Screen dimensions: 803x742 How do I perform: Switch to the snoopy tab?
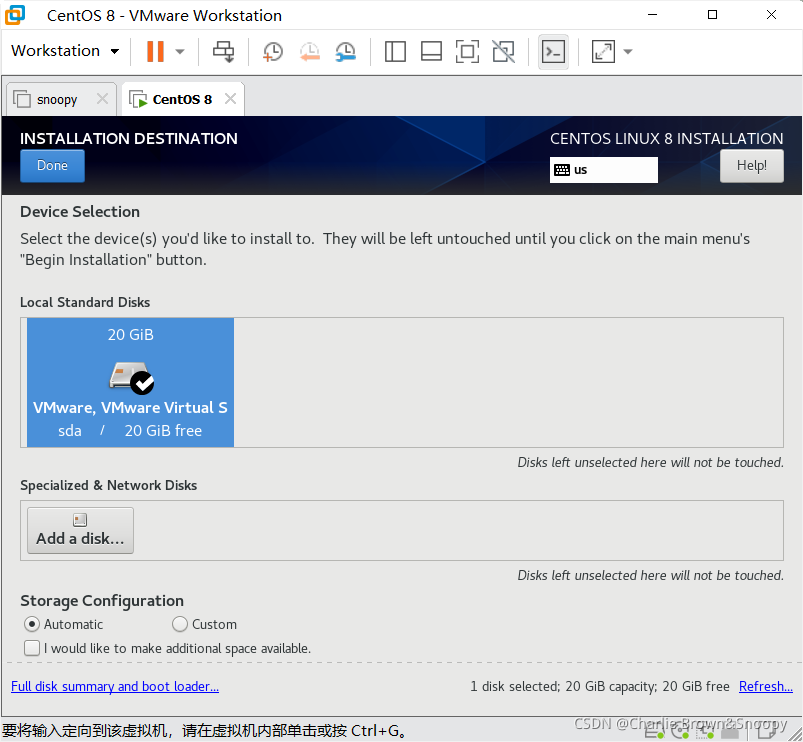56,99
